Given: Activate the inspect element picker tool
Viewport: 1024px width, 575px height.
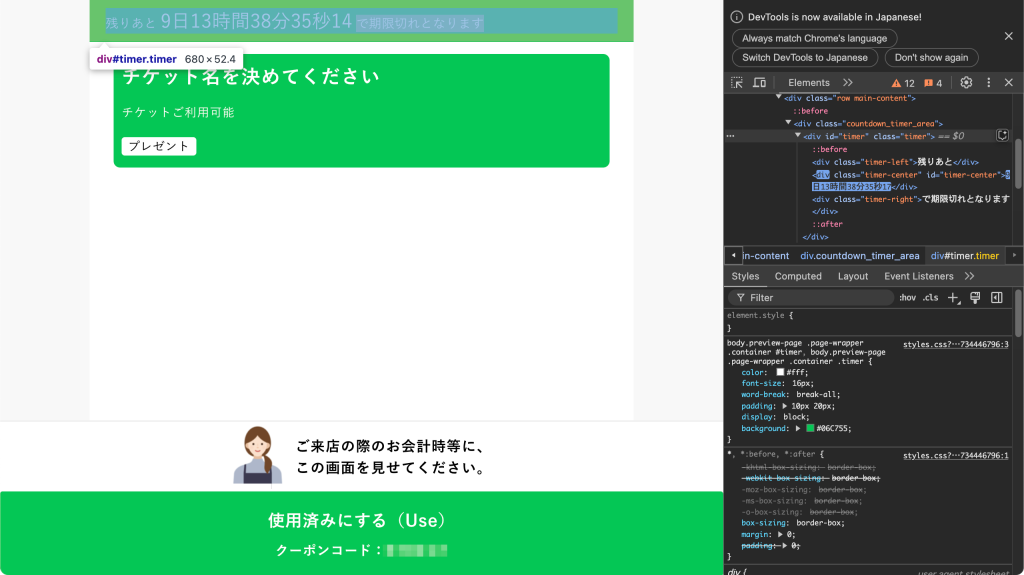Looking at the screenshot, I should point(737,83).
